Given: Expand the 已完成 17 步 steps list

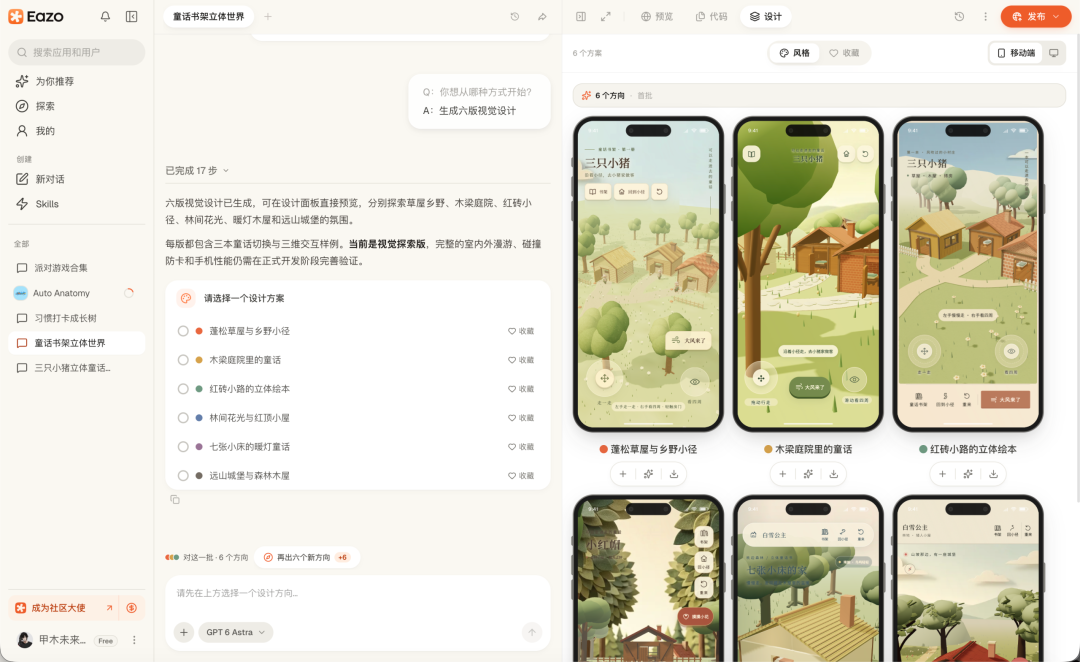Looking at the screenshot, I should tap(197, 170).
